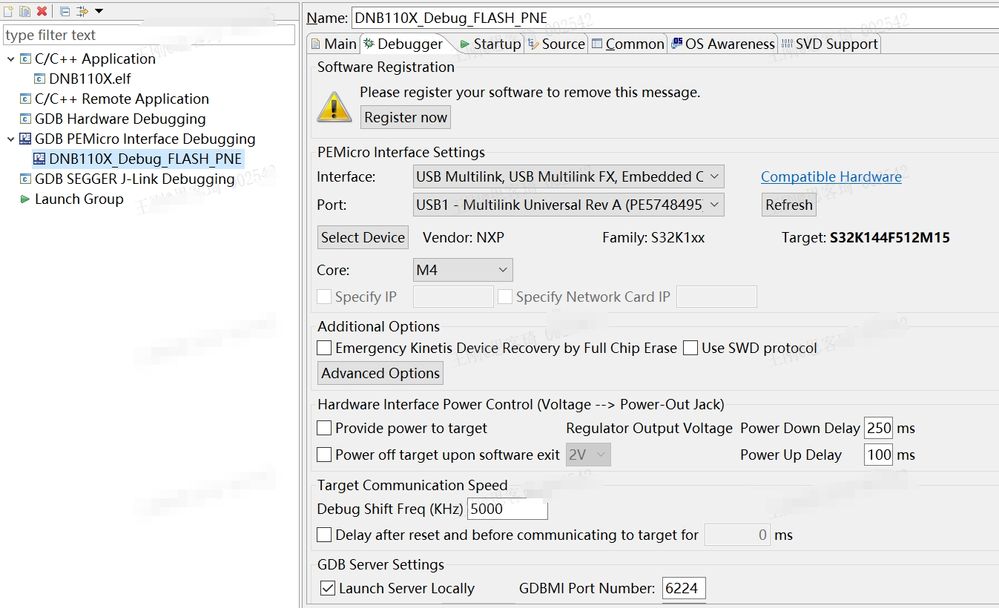
Task: Select GDB SEGGER J-Link Debugging item
Action: point(134,179)
